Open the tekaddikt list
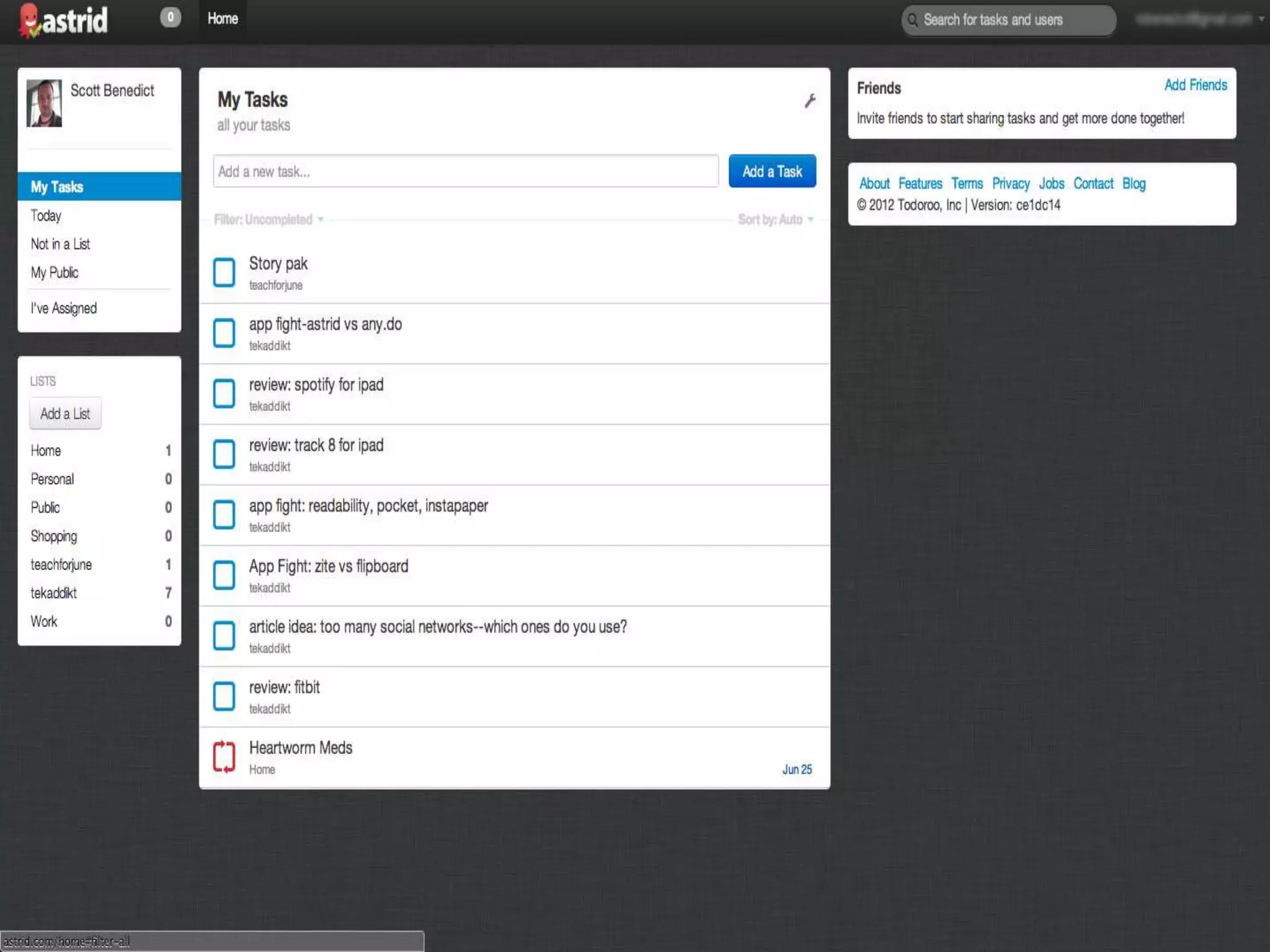Viewport: 1270px width, 952px height. point(54,593)
